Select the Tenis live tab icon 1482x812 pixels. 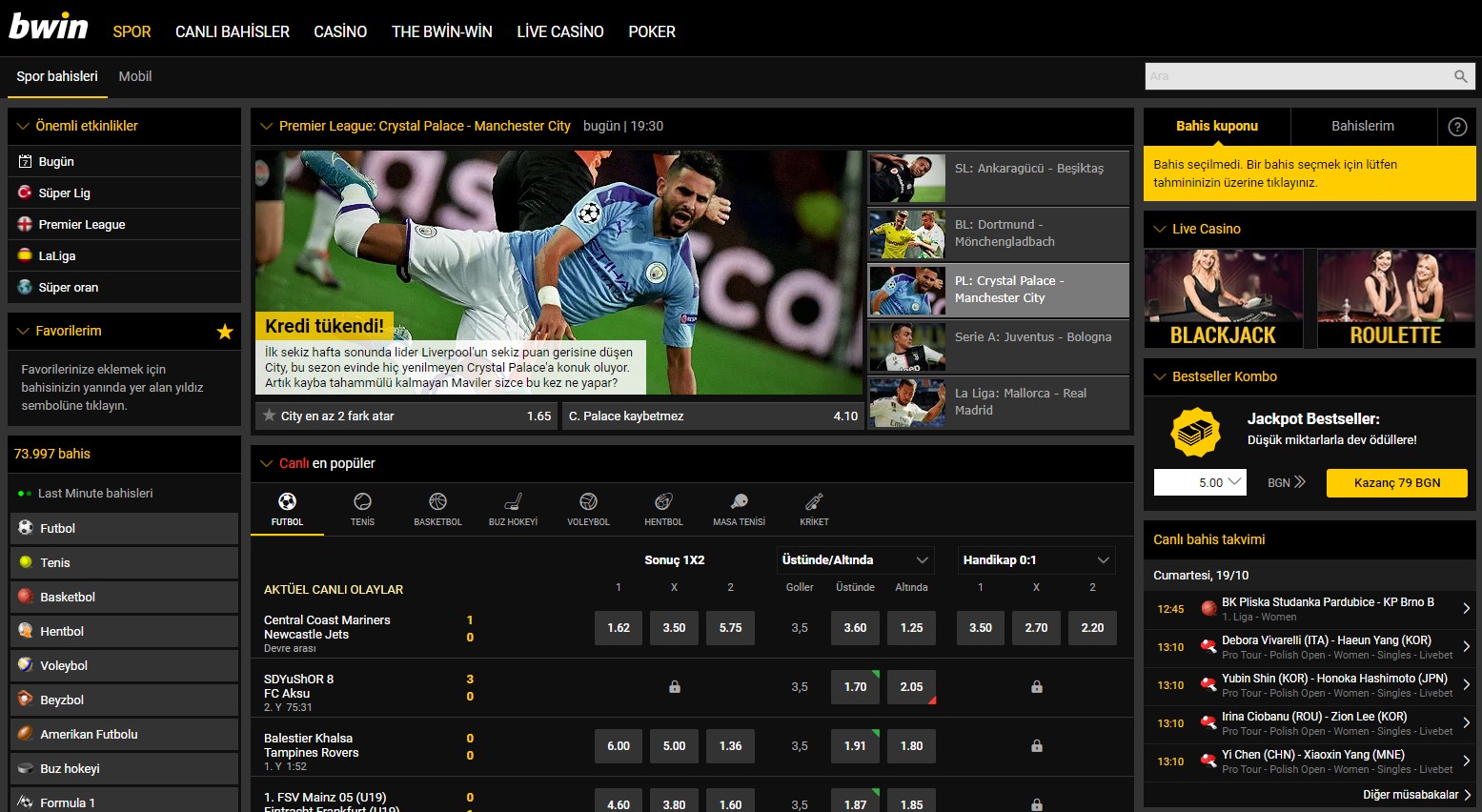362,501
